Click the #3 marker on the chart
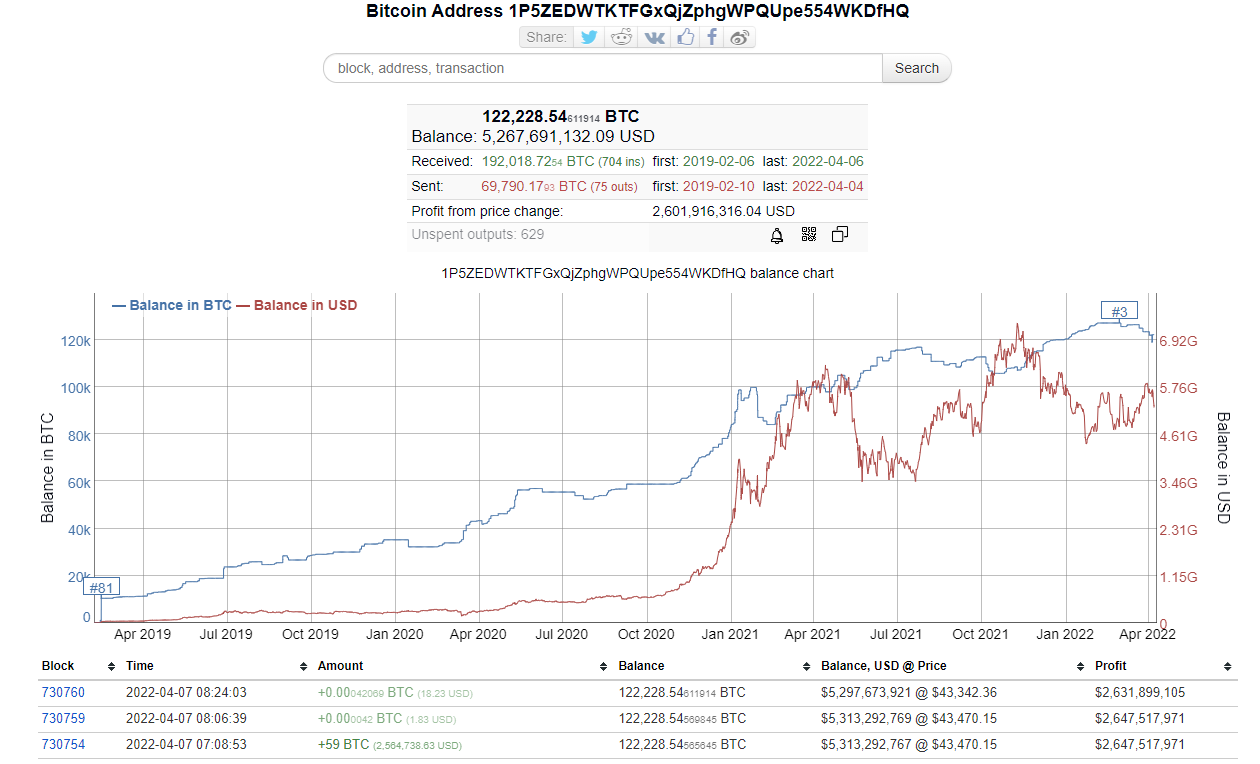The height and width of the screenshot is (764, 1260). point(1120,310)
